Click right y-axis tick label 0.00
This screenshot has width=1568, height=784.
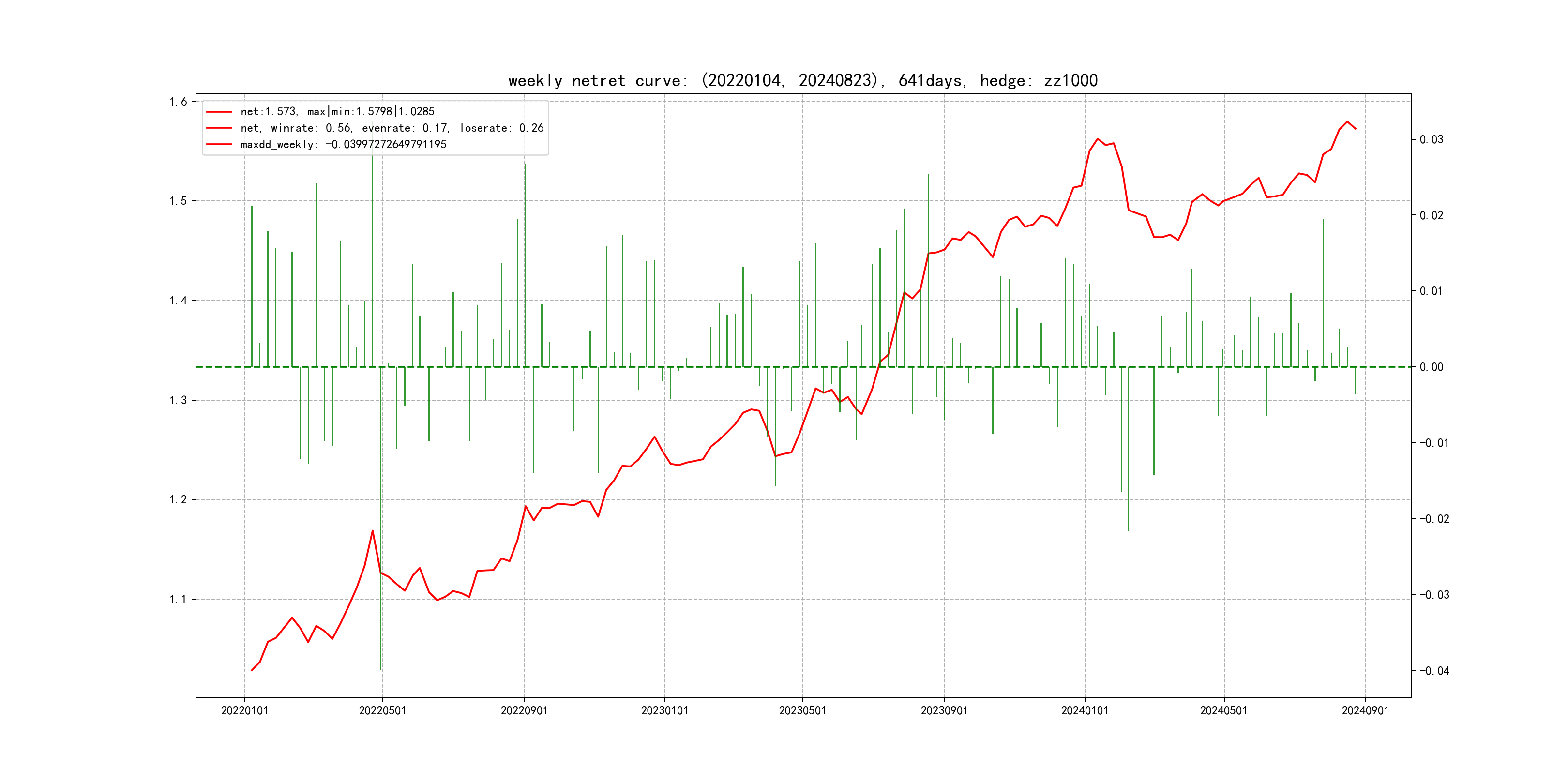1431,367
